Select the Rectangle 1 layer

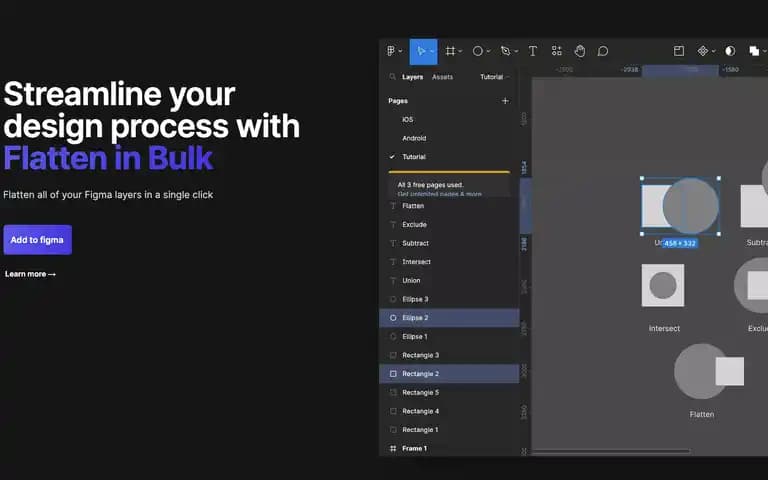[x=450, y=430]
